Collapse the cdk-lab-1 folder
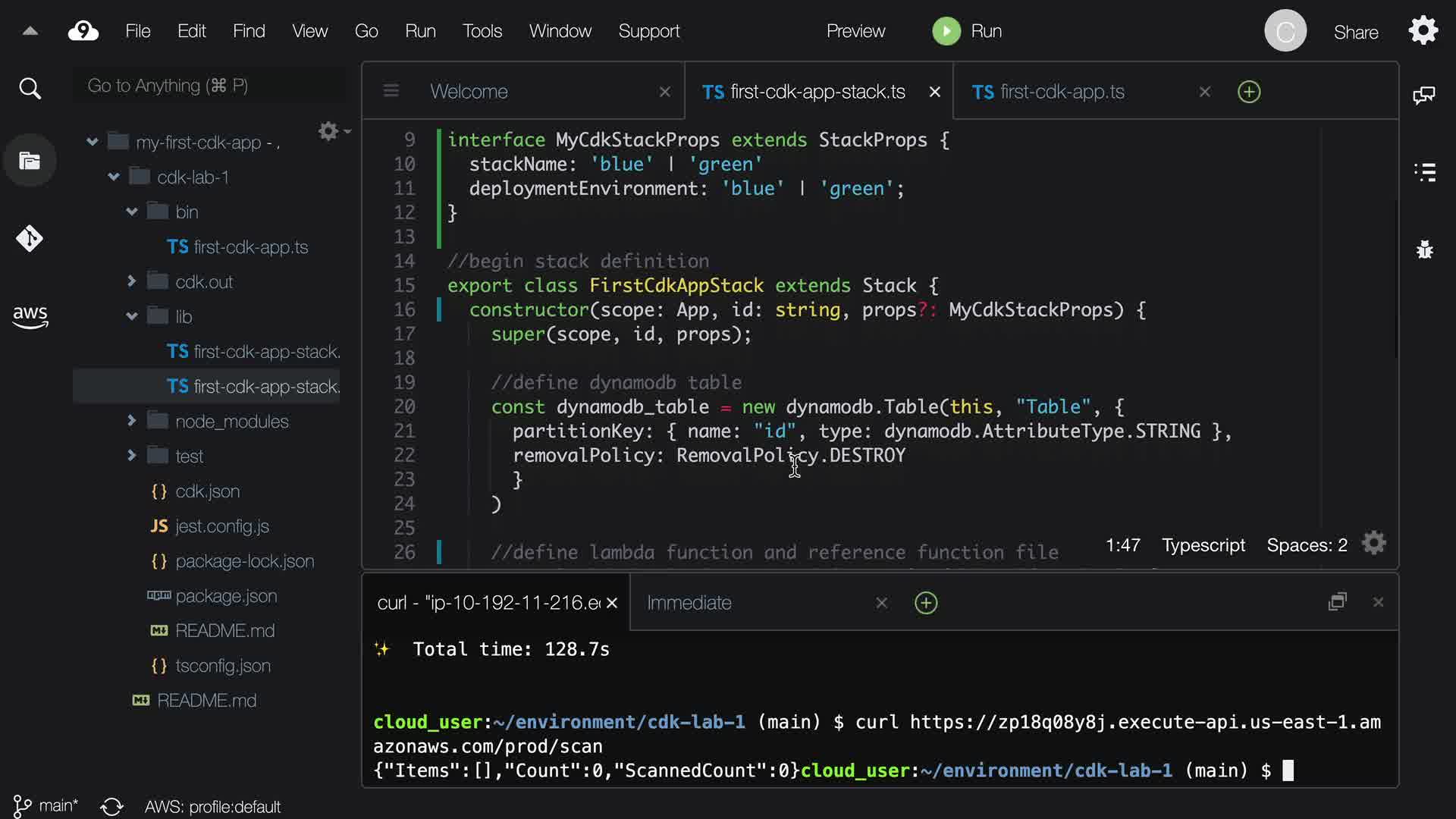The image size is (1456, 819). point(114,177)
